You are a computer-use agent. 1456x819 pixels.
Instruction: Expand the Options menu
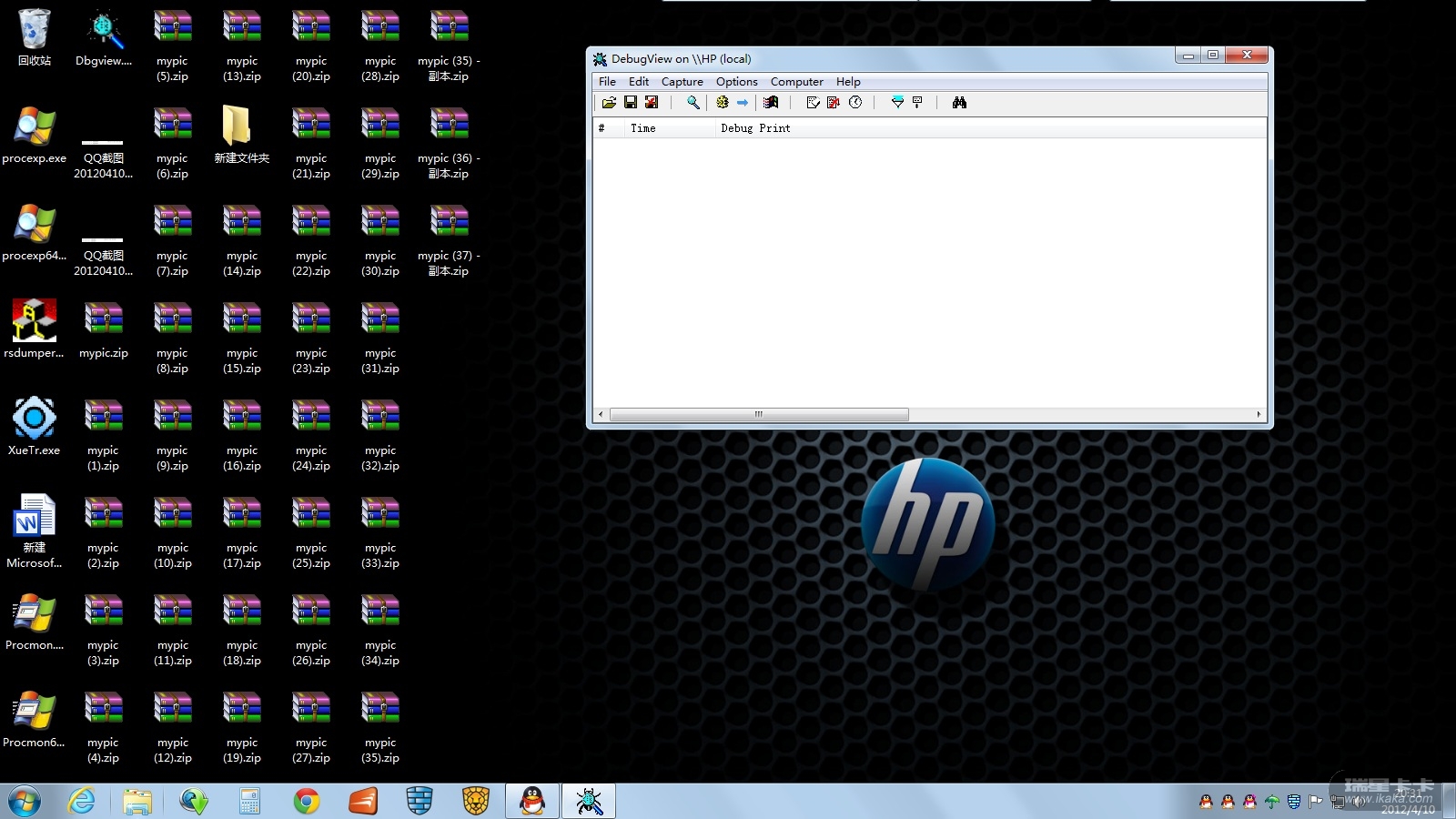[x=736, y=82]
